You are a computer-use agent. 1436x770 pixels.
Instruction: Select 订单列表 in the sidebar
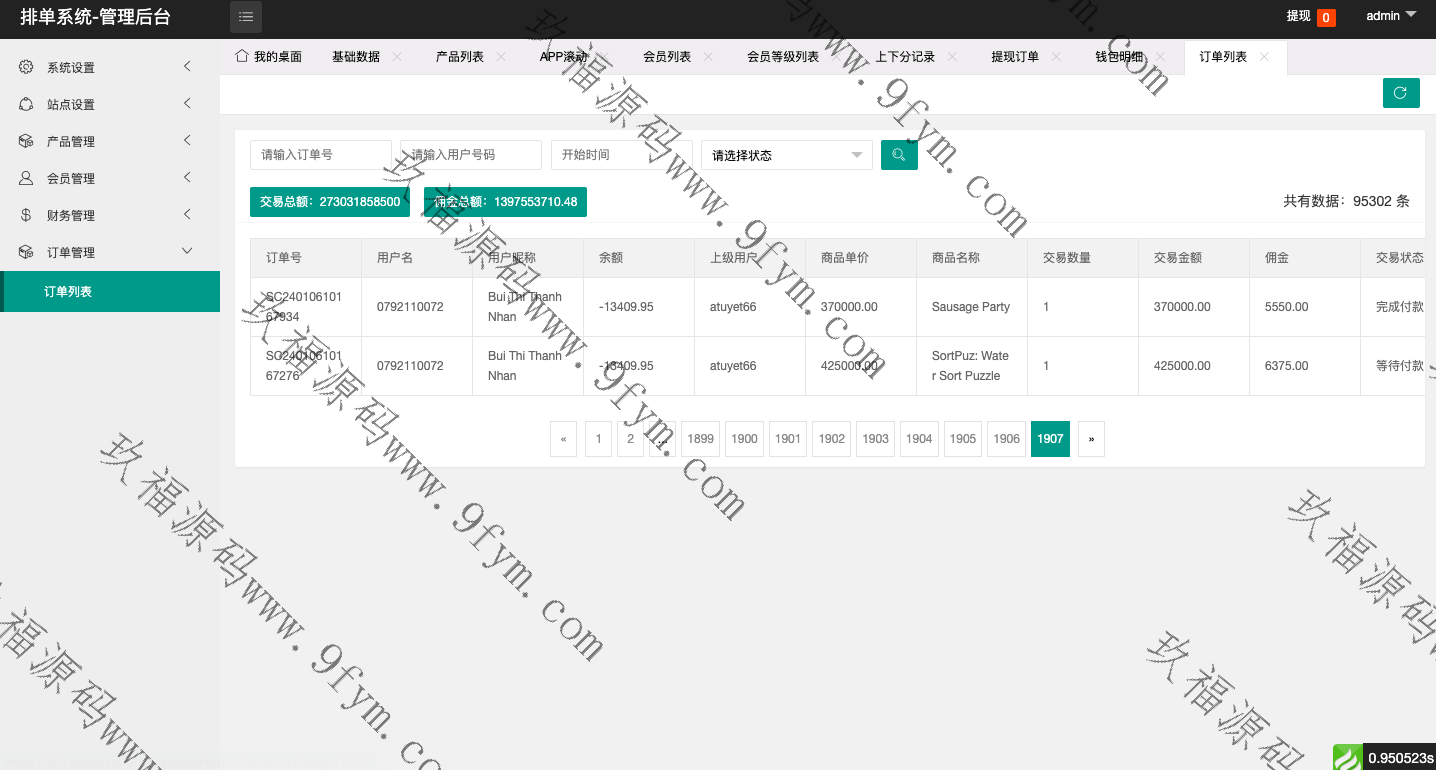click(110, 292)
